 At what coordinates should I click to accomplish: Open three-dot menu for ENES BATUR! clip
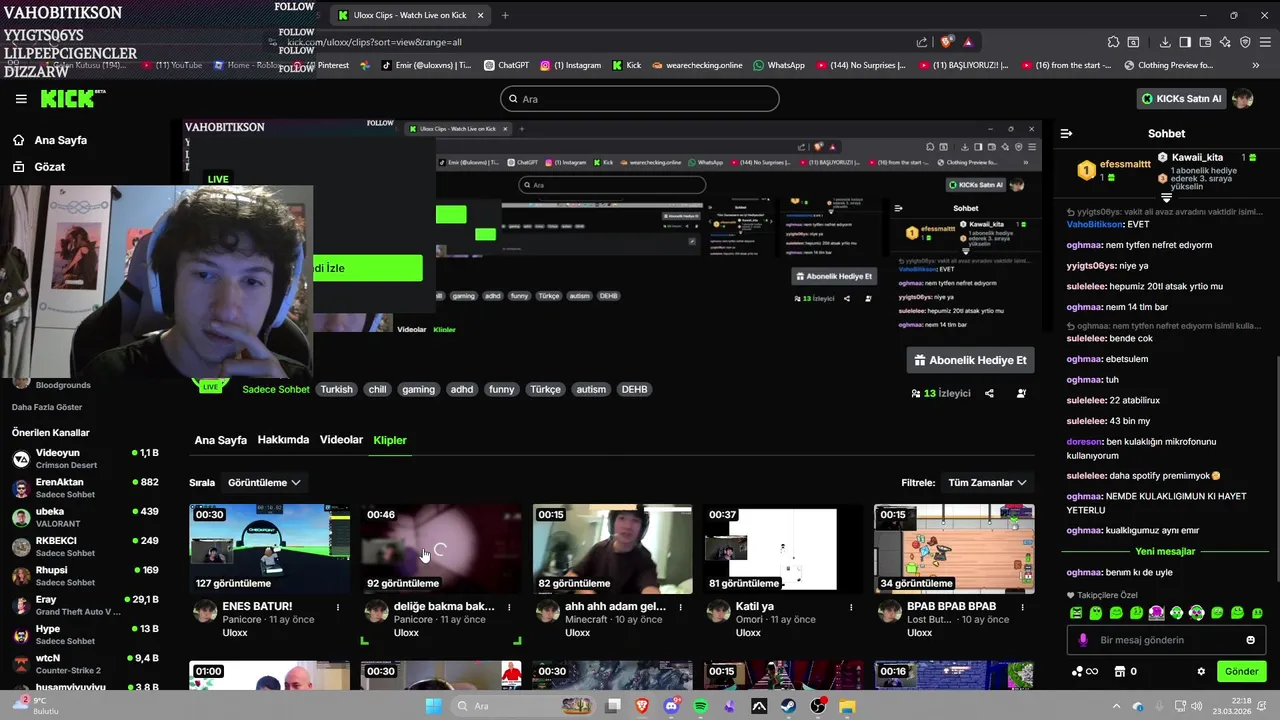[x=338, y=607]
